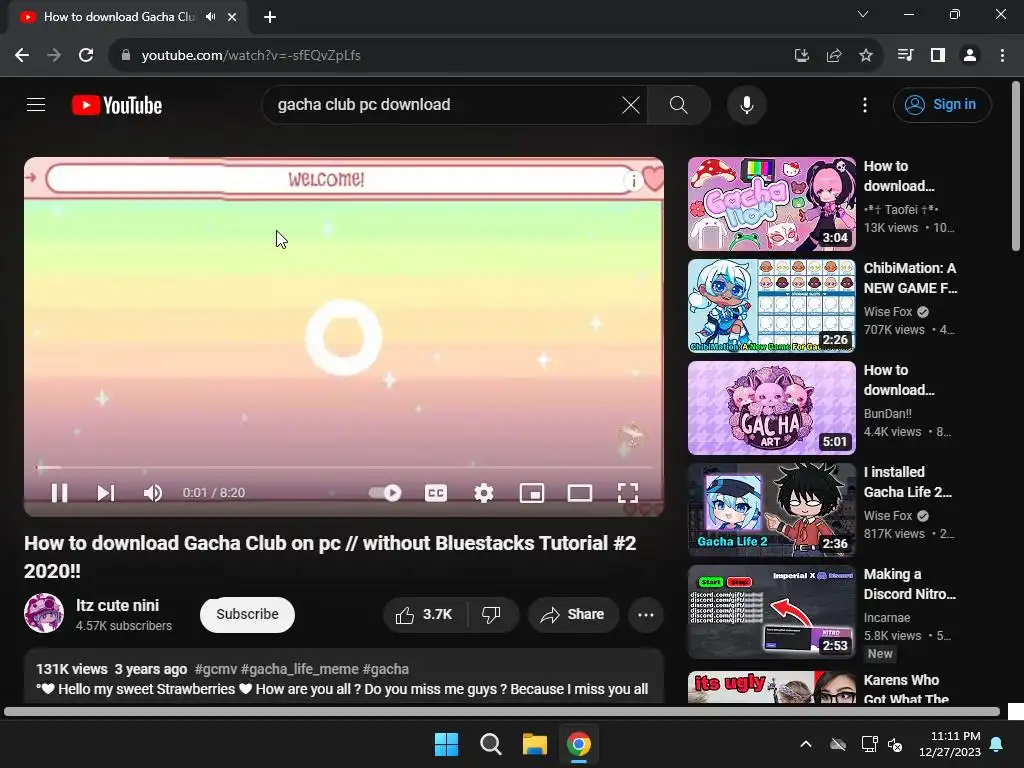Open Itz cute nini channel name
Screen dimensions: 1024x768
tap(118, 605)
